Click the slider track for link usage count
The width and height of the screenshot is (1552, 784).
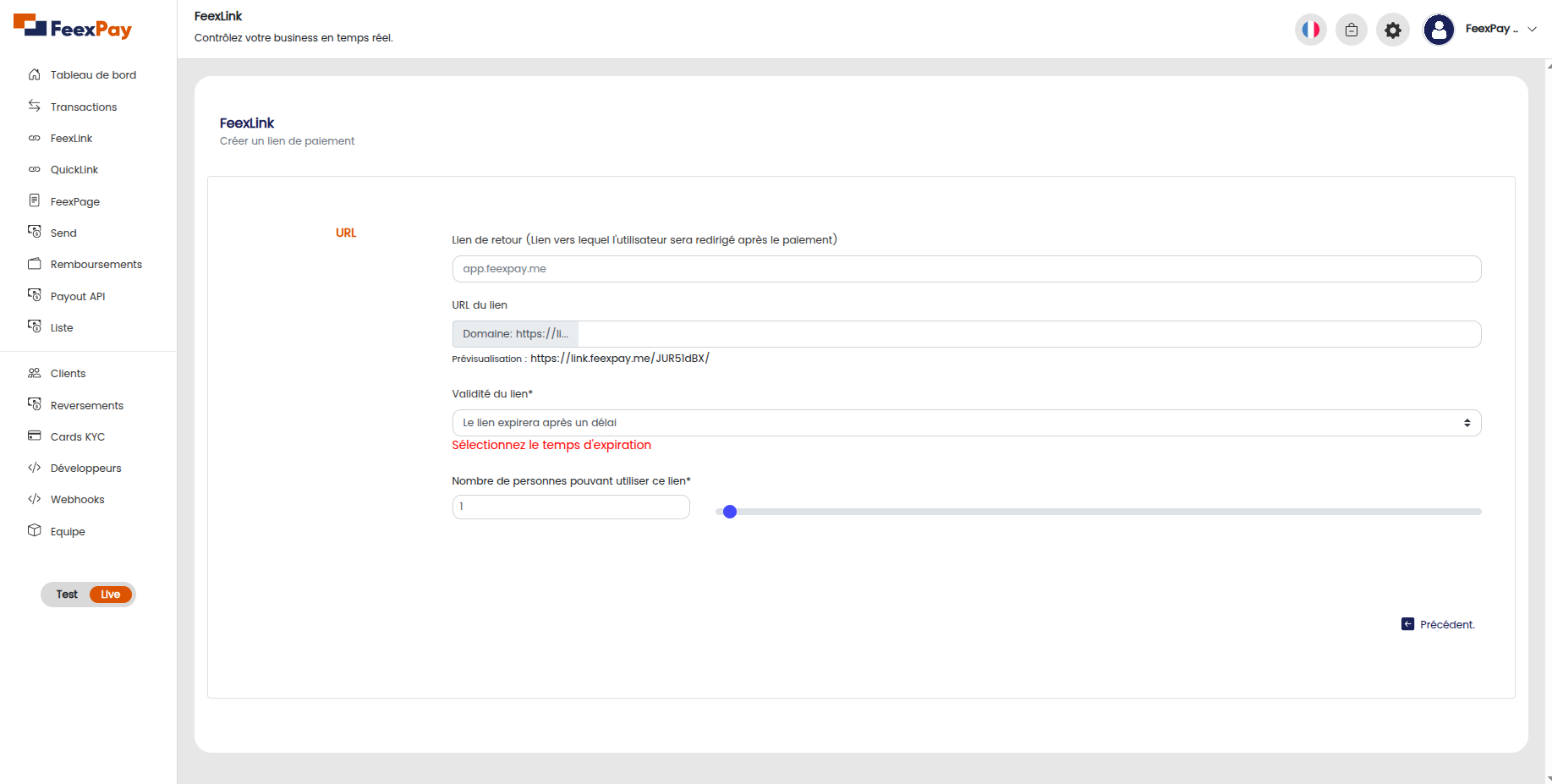[x=1099, y=512]
